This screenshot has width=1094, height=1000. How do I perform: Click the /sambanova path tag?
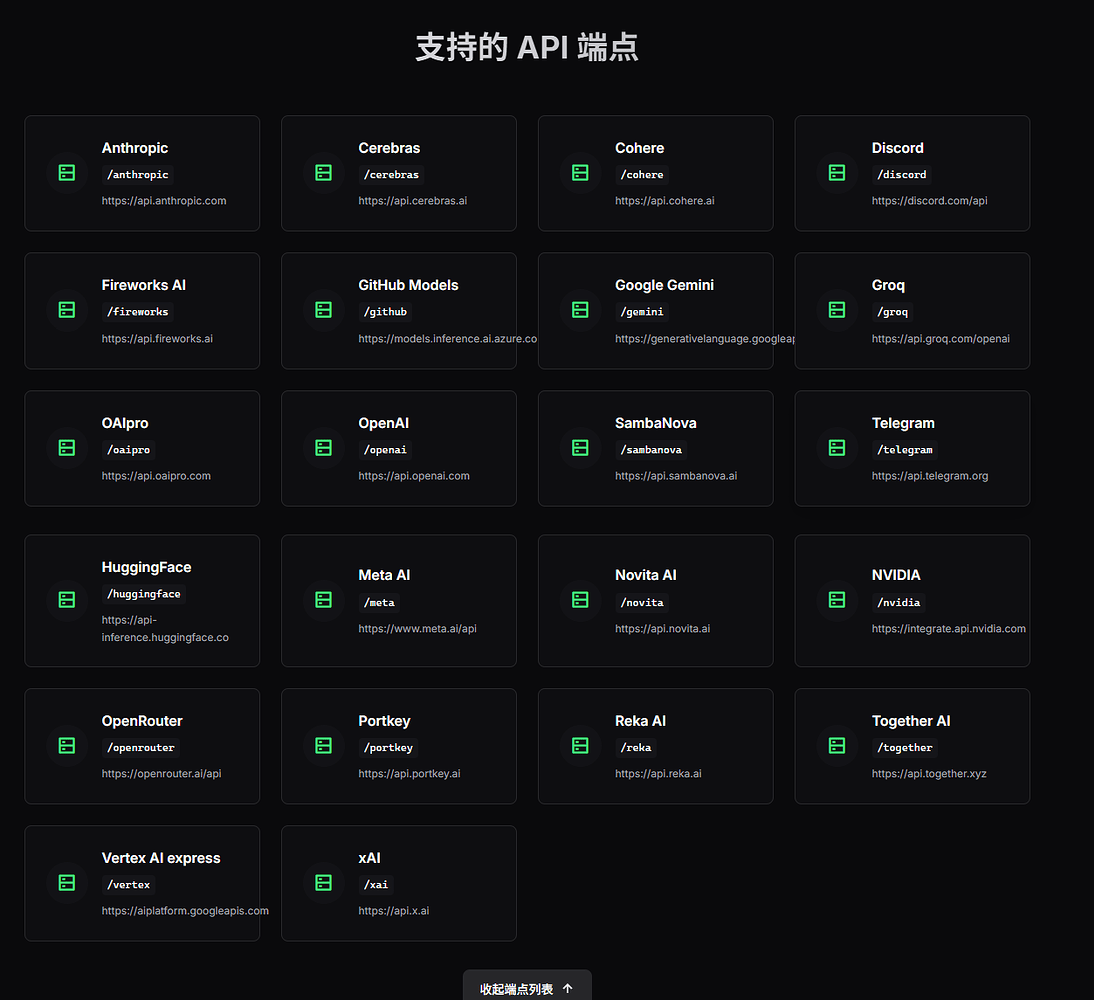[x=651, y=450]
